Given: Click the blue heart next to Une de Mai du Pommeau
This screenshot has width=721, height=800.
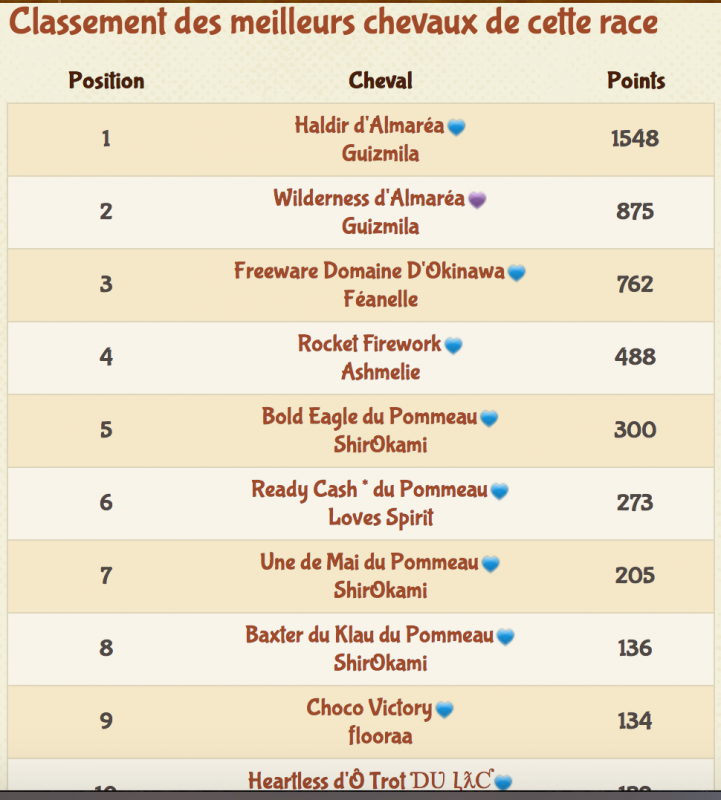Looking at the screenshot, I should tap(490, 564).
